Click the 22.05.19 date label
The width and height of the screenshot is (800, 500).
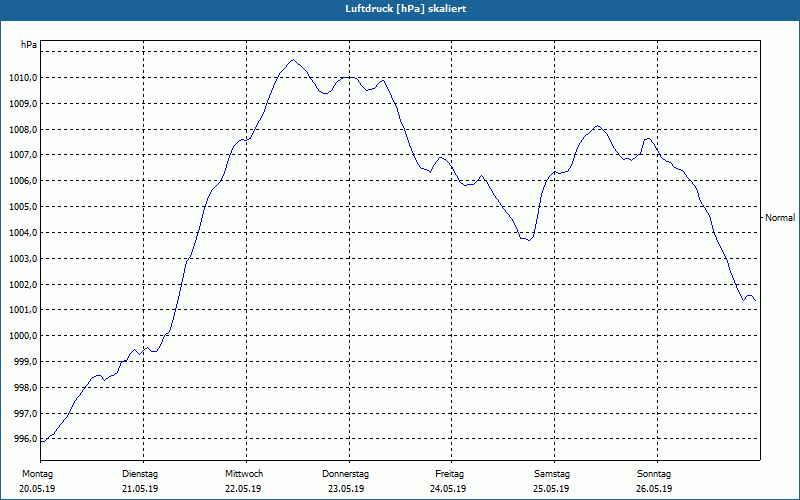click(x=243, y=489)
